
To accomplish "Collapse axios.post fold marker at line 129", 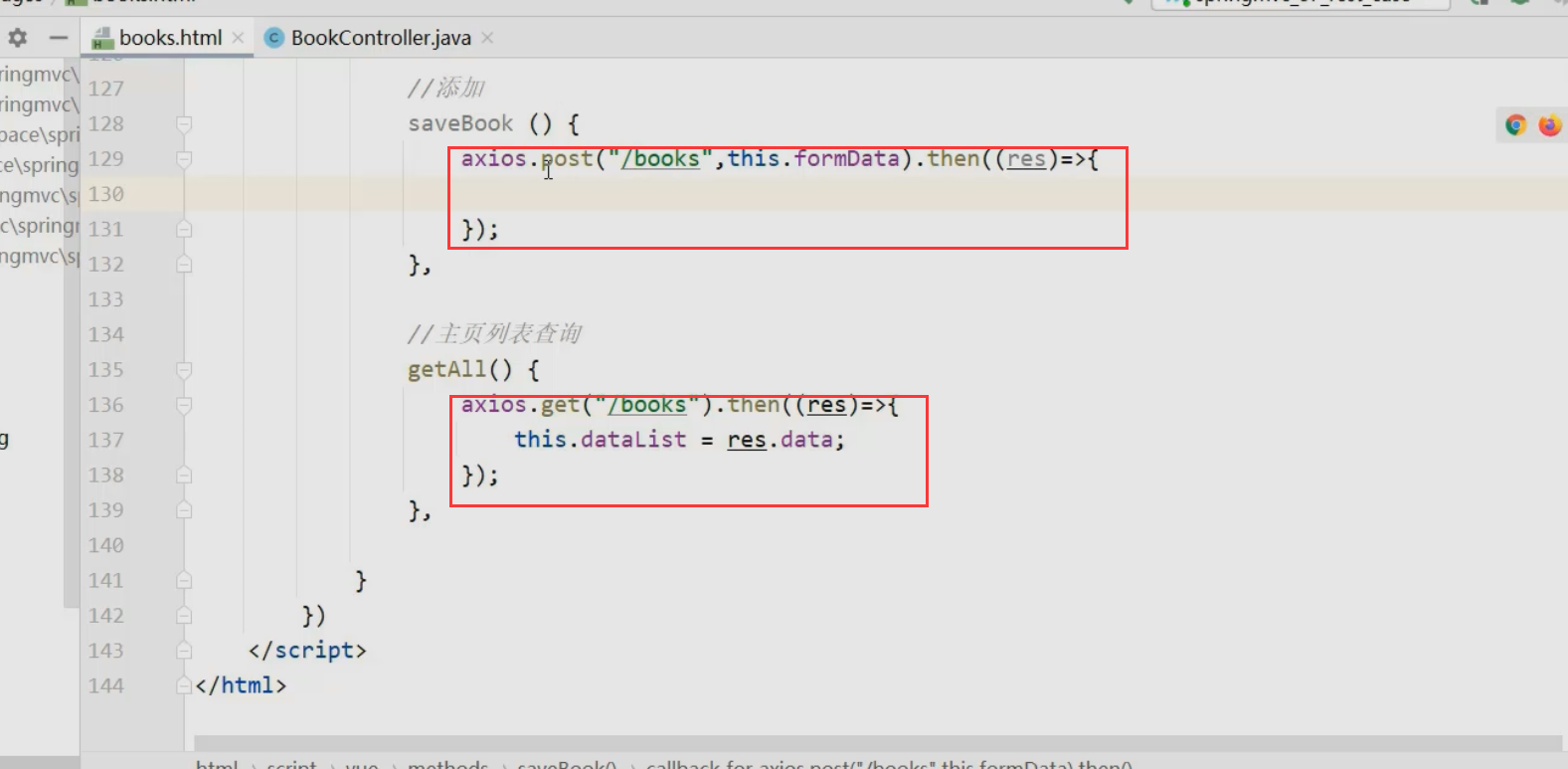I will [184, 159].
